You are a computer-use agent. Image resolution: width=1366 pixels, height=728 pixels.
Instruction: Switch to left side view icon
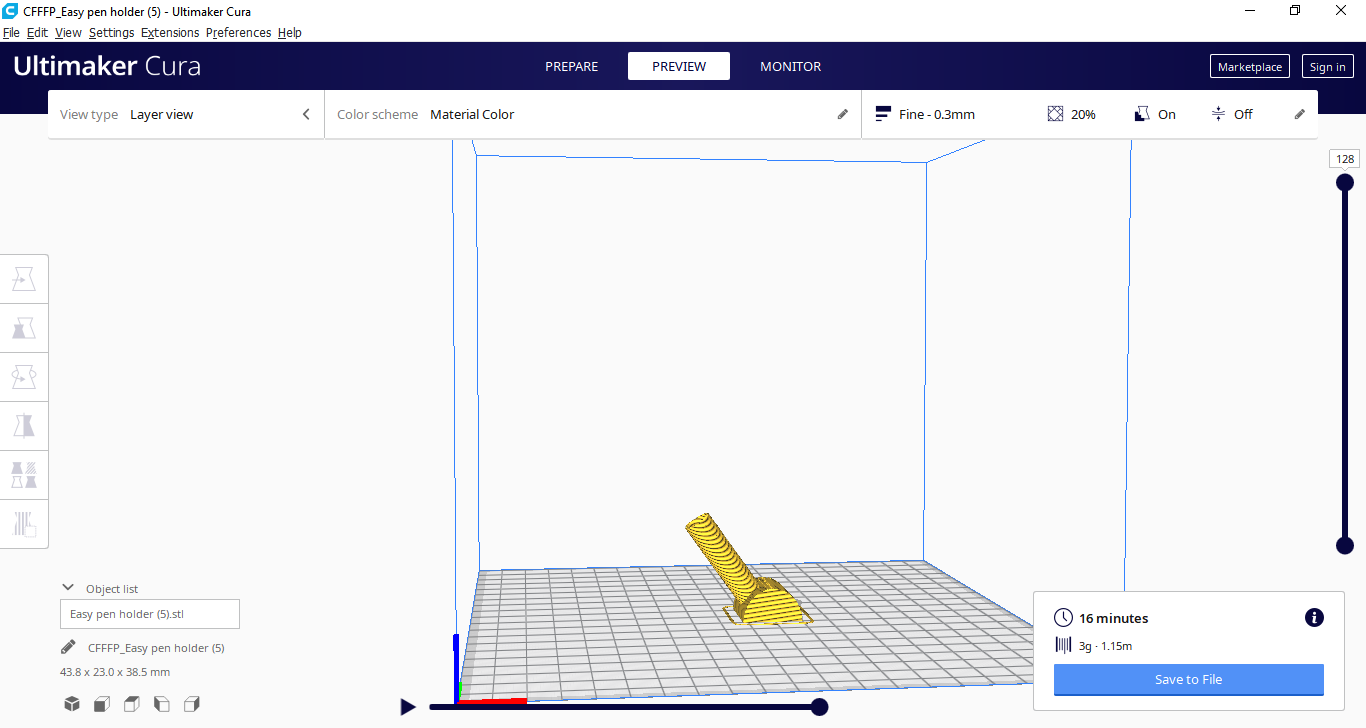point(162,704)
